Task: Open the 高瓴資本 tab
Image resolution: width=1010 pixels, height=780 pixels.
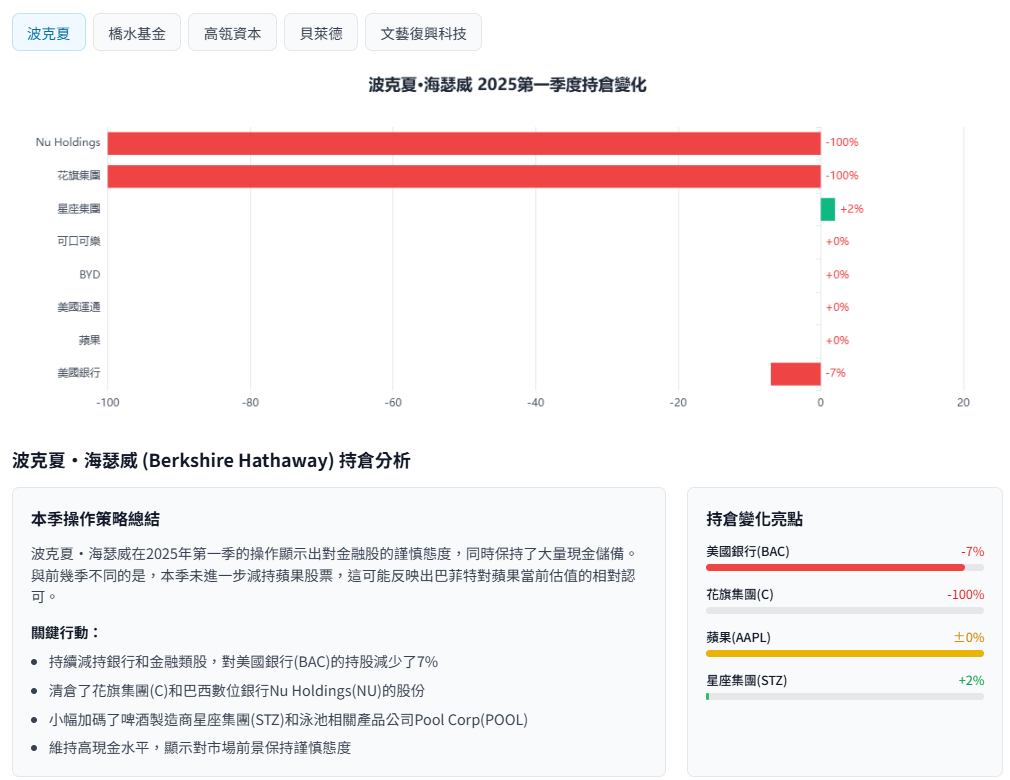Action: (x=232, y=32)
